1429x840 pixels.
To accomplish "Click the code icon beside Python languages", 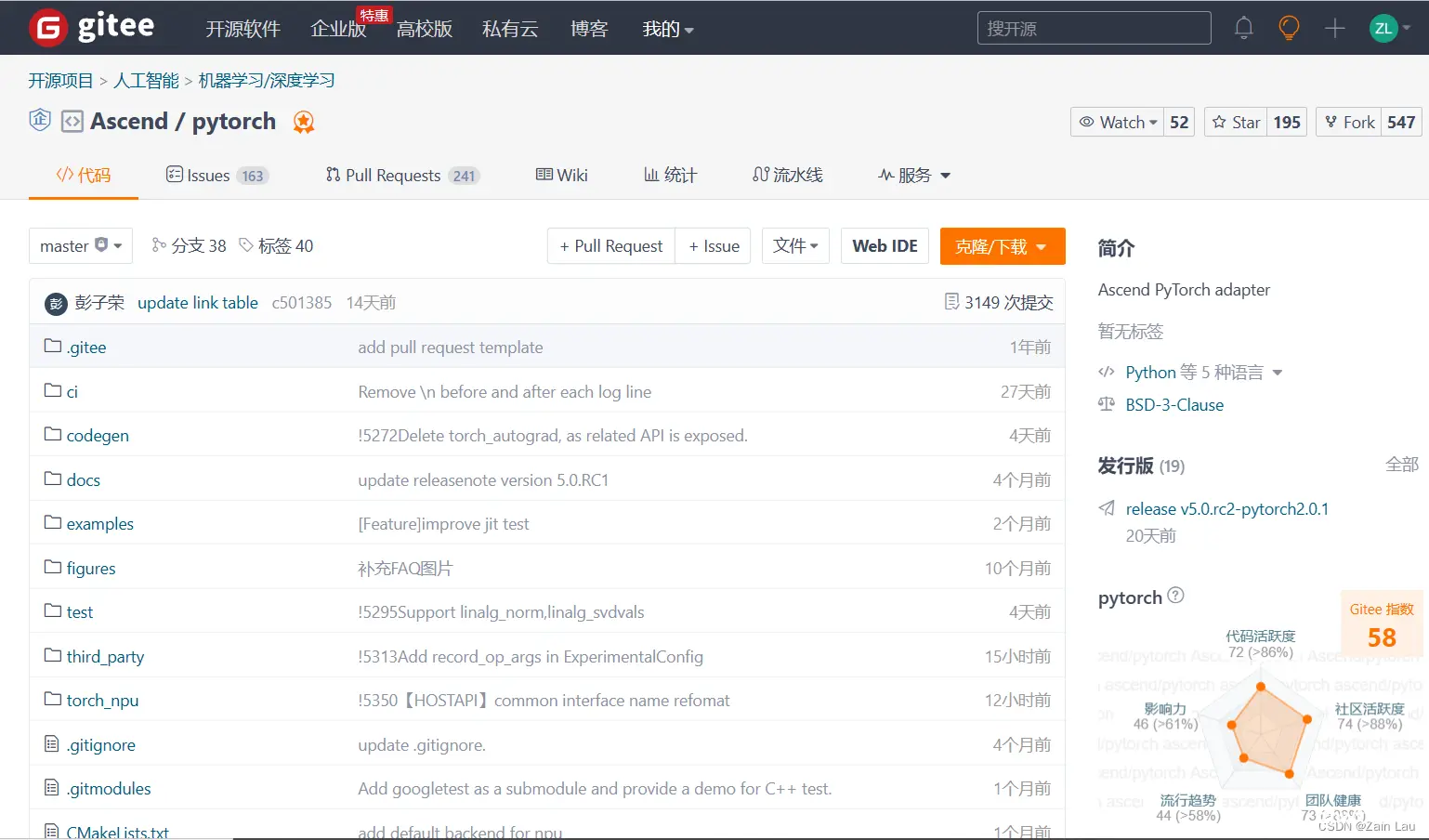I will 1107,372.
